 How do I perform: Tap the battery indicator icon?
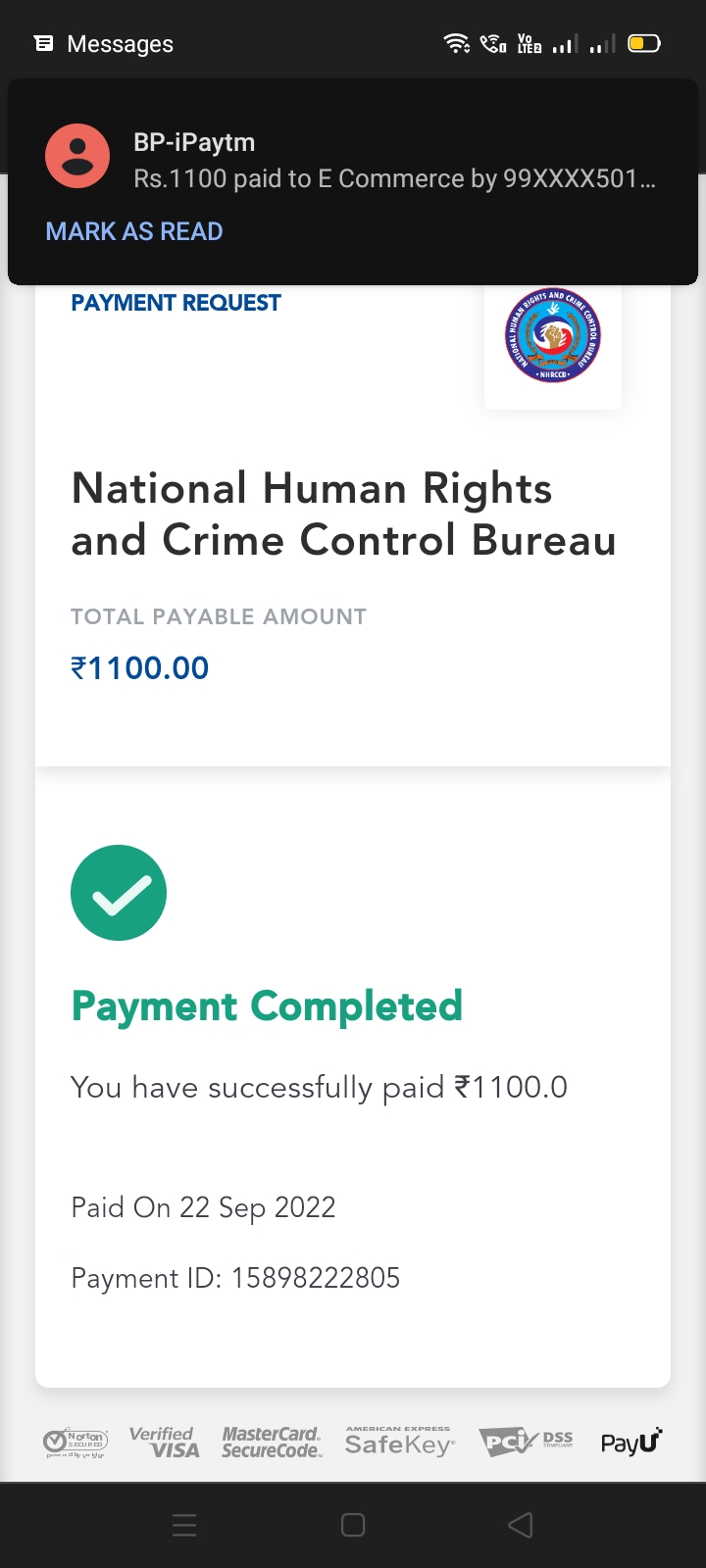click(x=644, y=43)
